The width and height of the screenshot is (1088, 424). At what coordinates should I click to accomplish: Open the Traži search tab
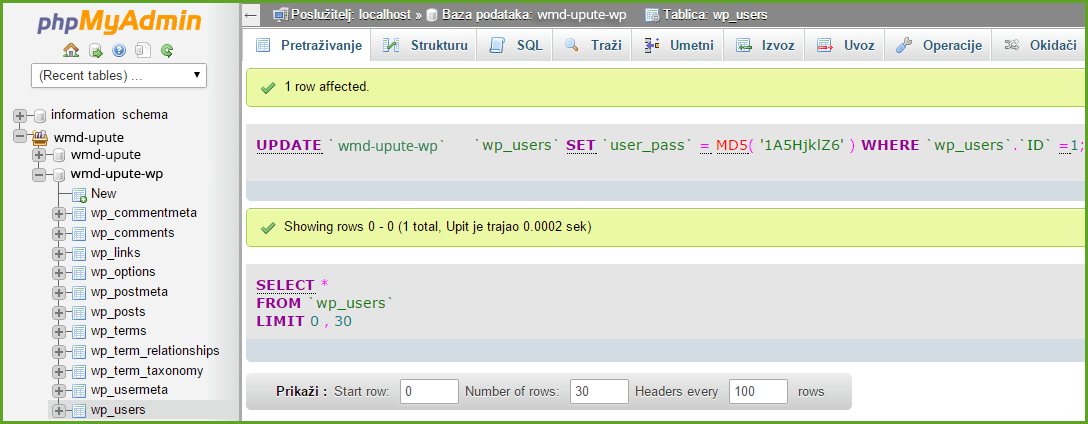[592, 46]
